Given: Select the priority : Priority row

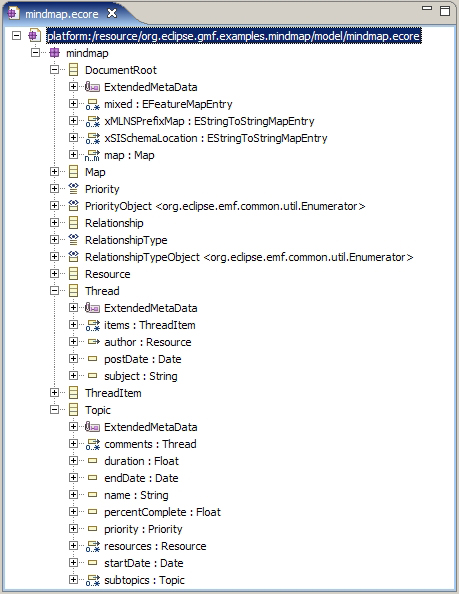Looking at the screenshot, I should 143,529.
